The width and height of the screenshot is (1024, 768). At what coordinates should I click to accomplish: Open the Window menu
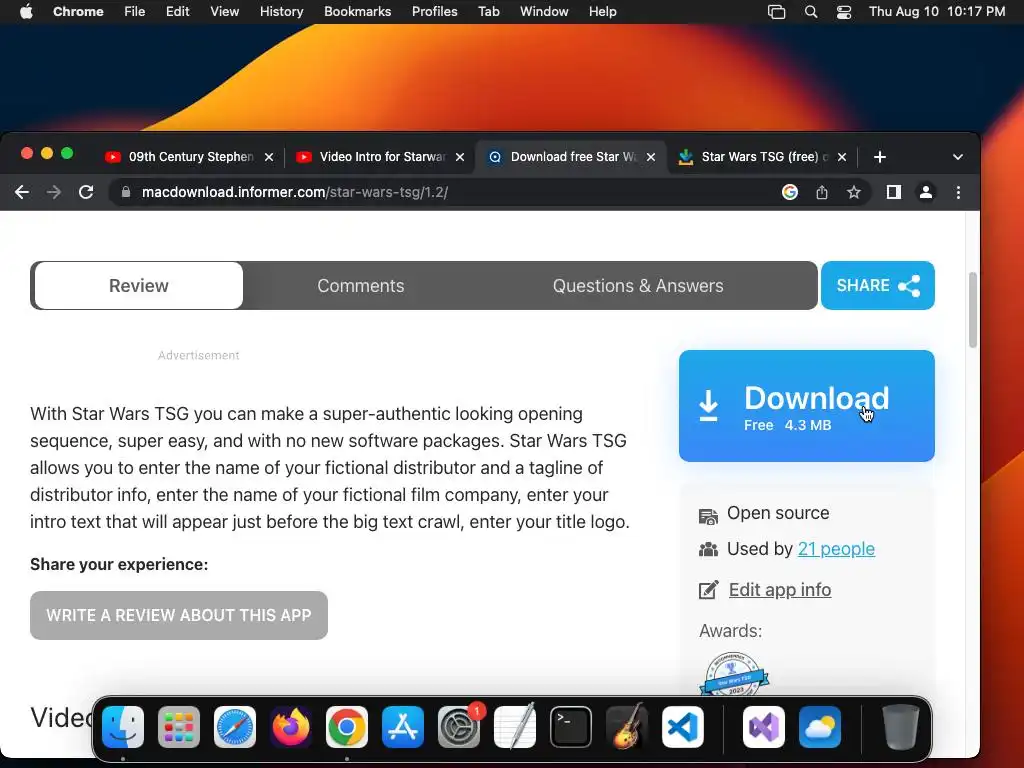coord(544,11)
